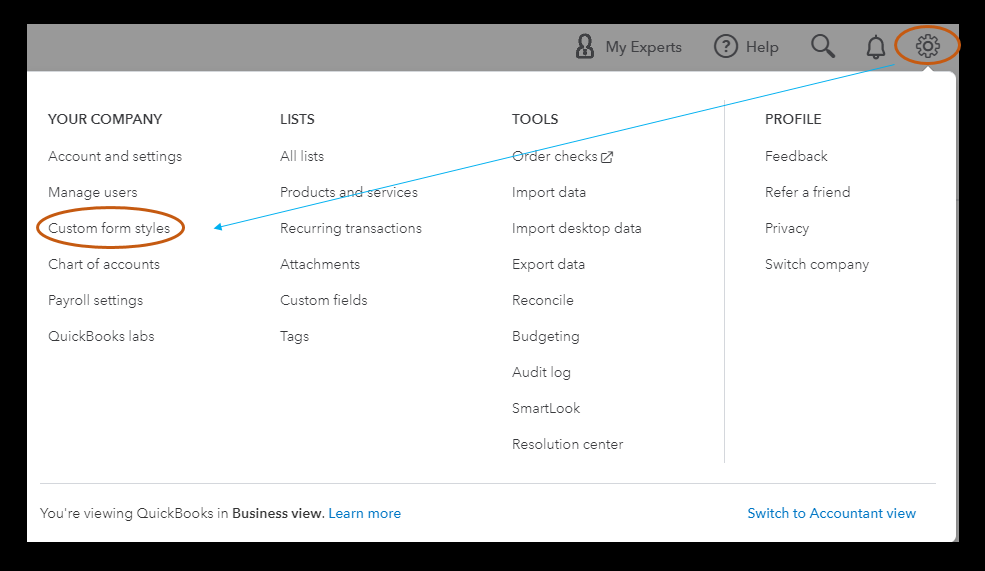985x571 pixels.
Task: Click the Business view text
Action: pyautogui.click(x=277, y=513)
